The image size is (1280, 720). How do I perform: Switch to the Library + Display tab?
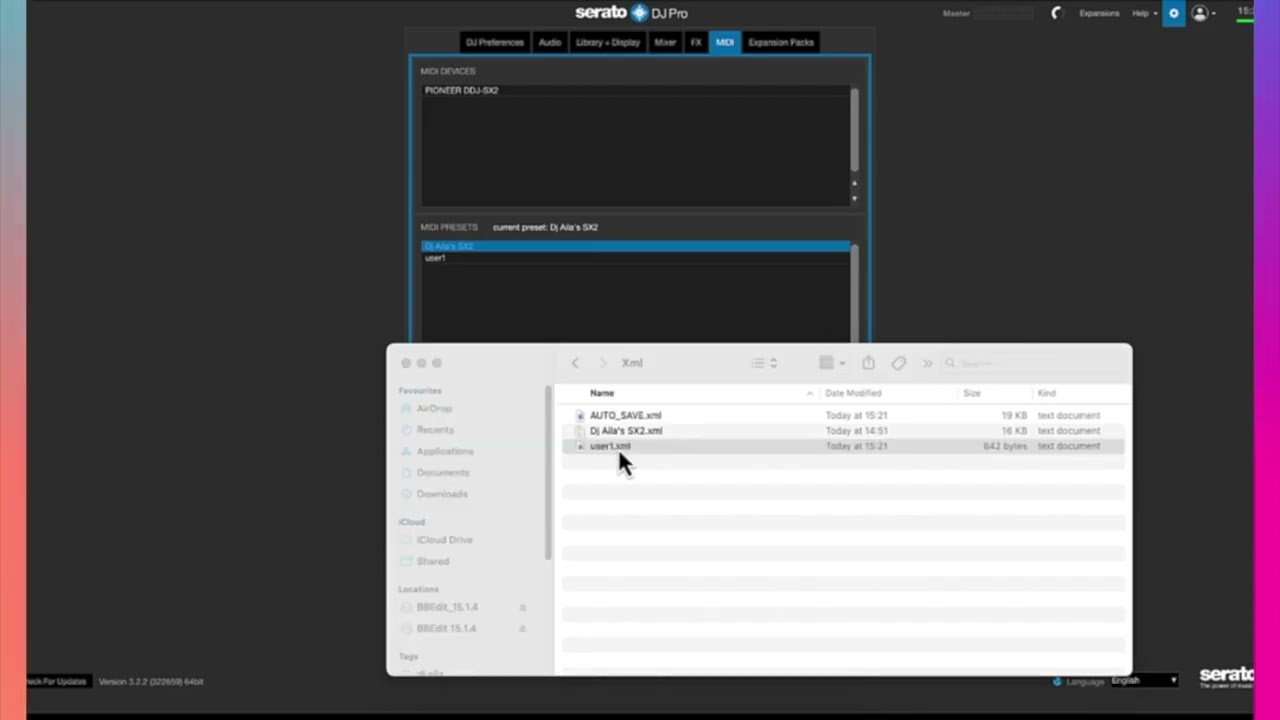click(608, 42)
